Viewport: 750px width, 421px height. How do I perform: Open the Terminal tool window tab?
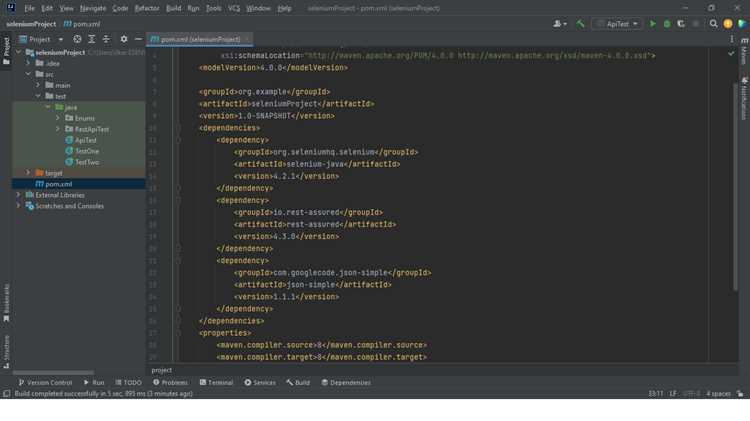pyautogui.click(x=216, y=382)
